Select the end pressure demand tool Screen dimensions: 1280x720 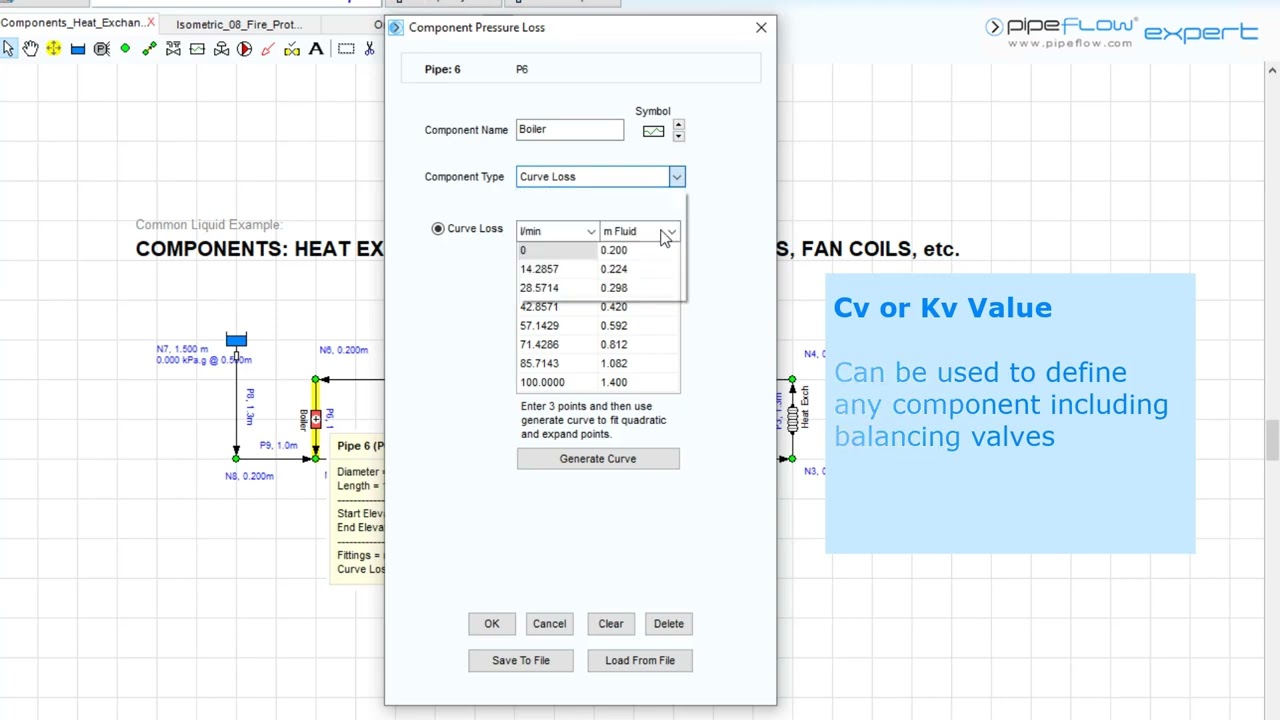101,48
